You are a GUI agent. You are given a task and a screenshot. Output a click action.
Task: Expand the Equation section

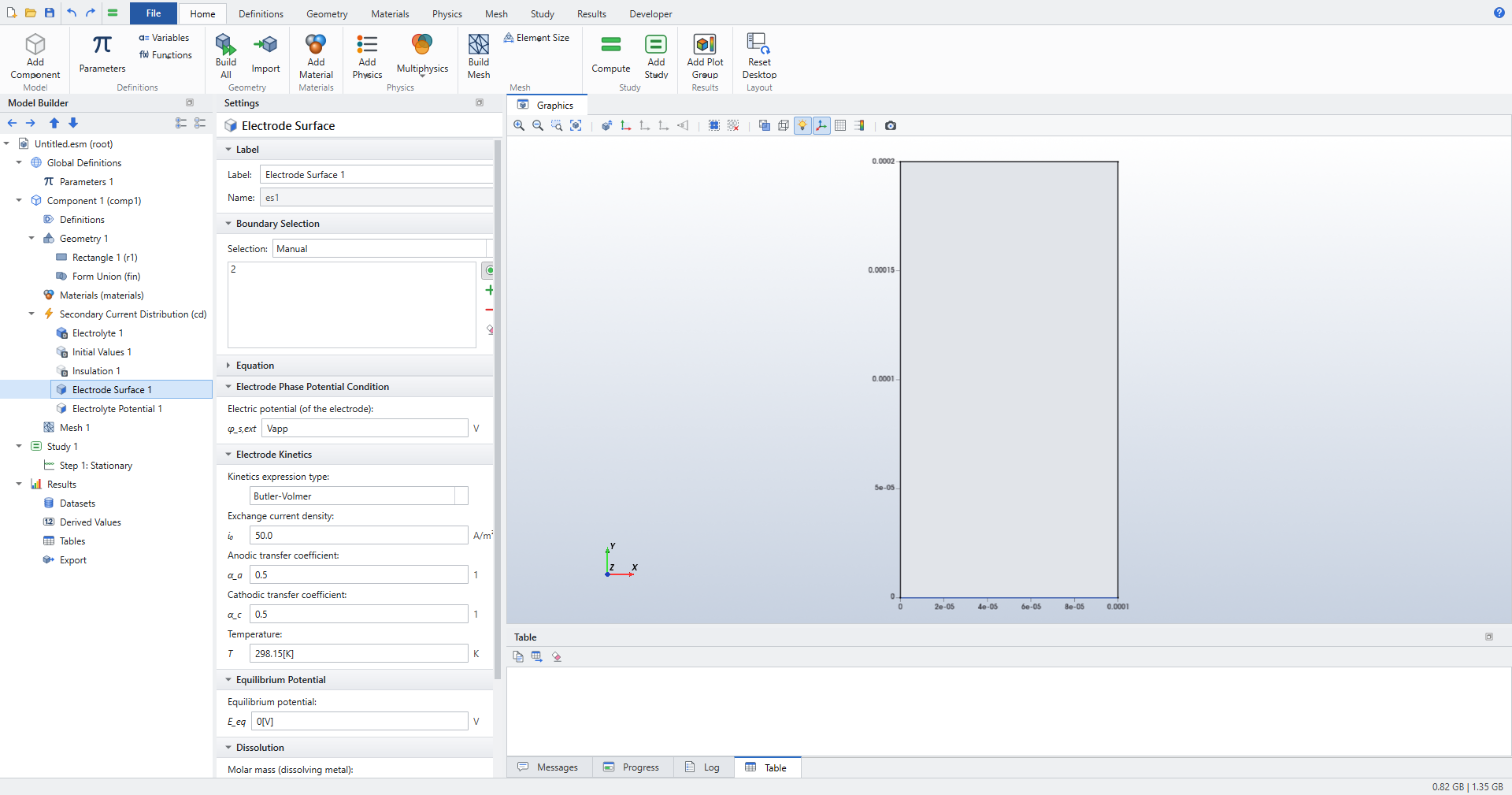pyautogui.click(x=228, y=366)
